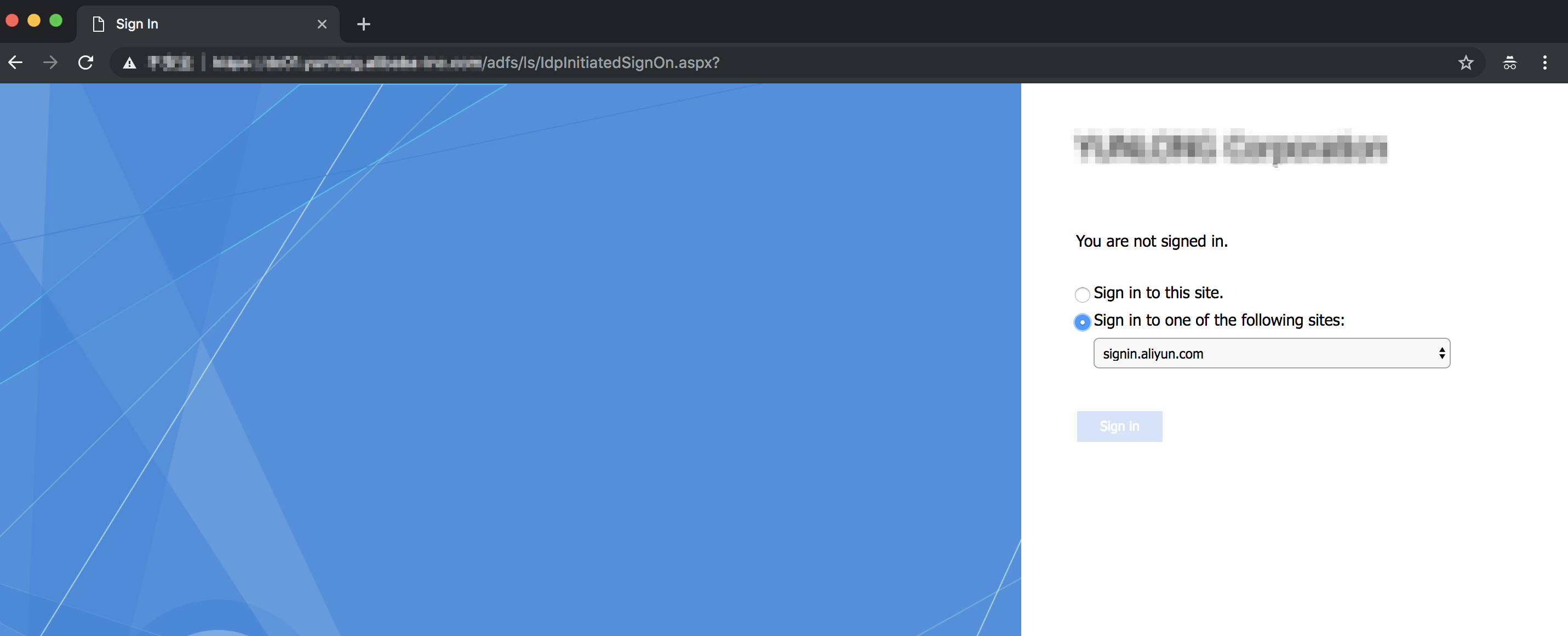Click the forward navigation arrow
The height and width of the screenshot is (636, 1568).
tap(50, 62)
